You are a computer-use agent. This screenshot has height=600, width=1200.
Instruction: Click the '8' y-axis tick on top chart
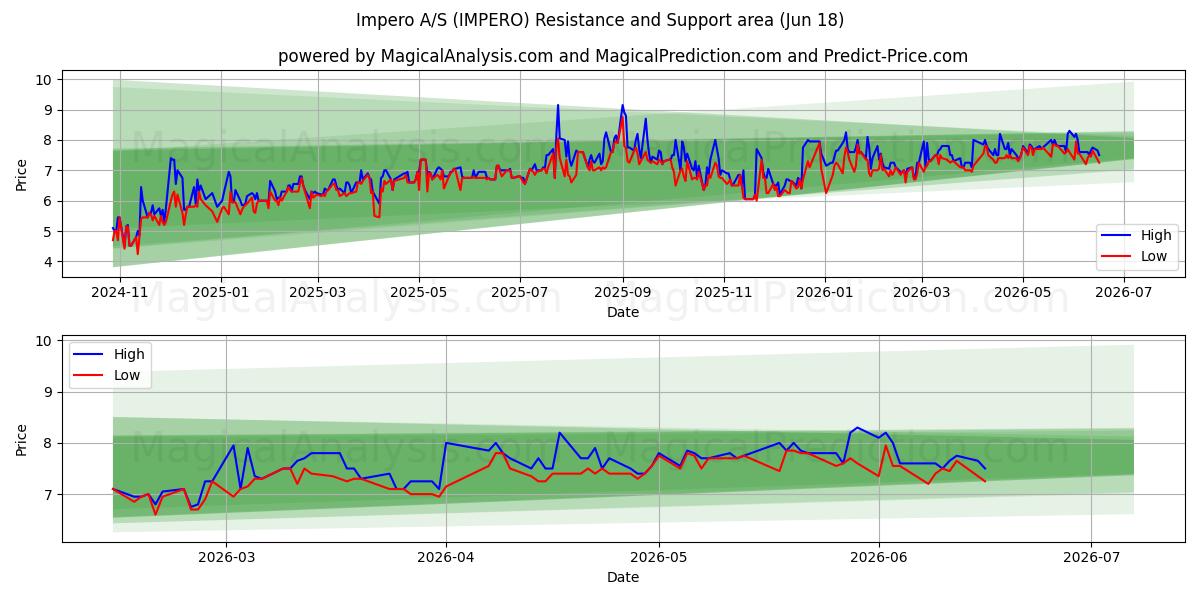[x=49, y=140]
